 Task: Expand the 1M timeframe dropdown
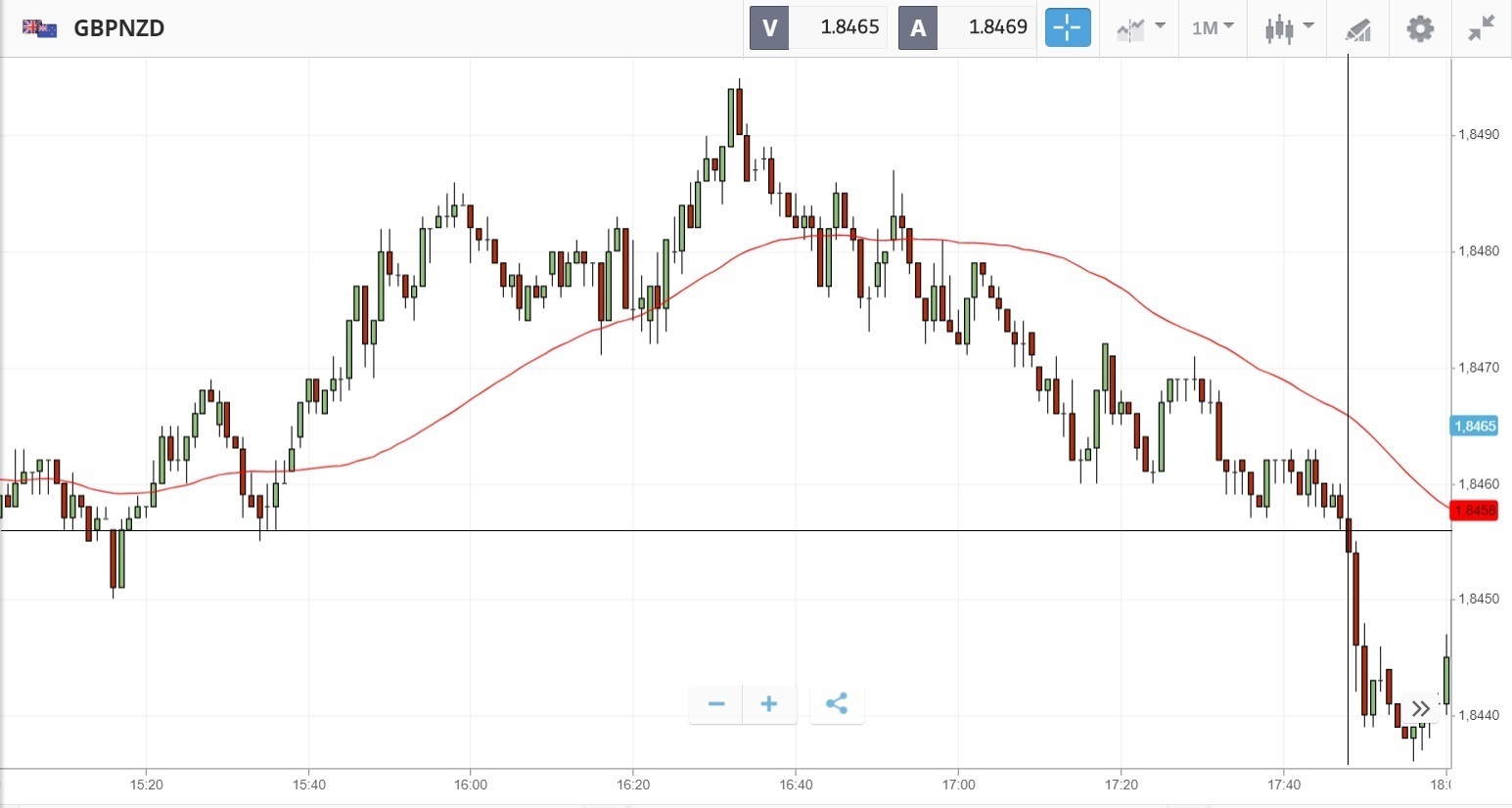click(1213, 27)
